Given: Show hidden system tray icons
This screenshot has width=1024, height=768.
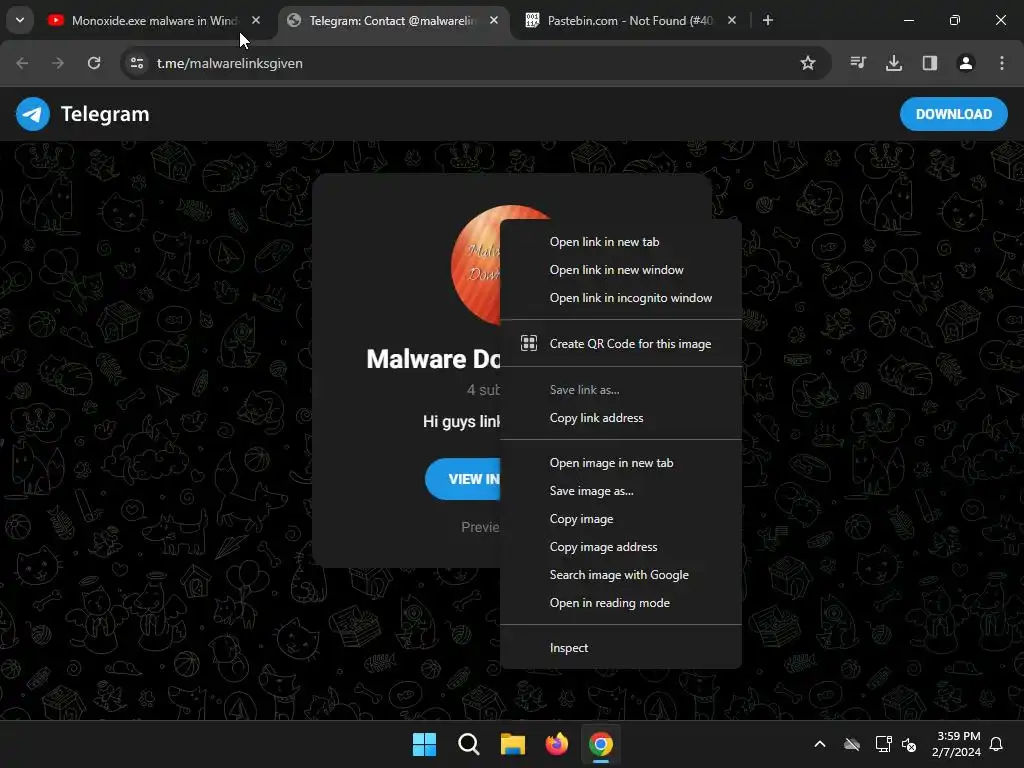Looking at the screenshot, I should coord(820,744).
